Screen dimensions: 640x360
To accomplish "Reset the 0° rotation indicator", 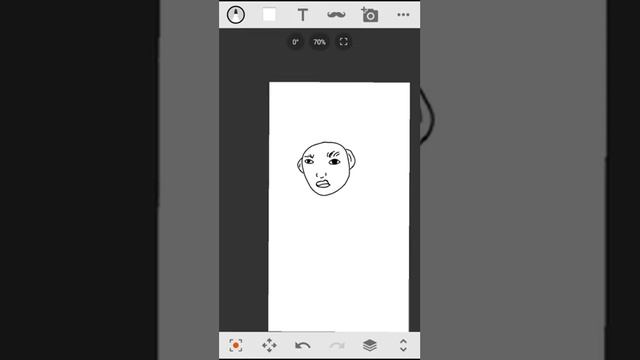I will [x=296, y=42].
